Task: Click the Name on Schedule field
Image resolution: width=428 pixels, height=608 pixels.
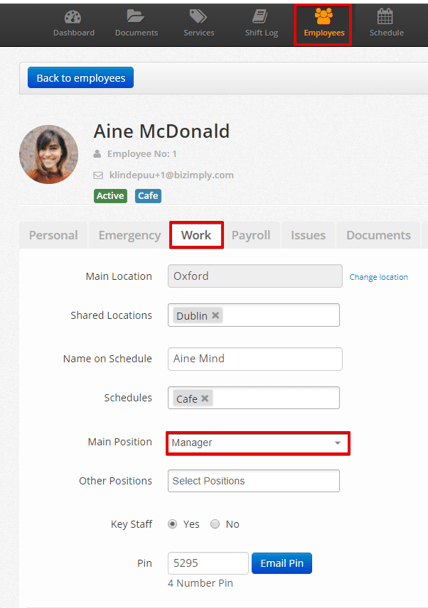Action: [255, 359]
